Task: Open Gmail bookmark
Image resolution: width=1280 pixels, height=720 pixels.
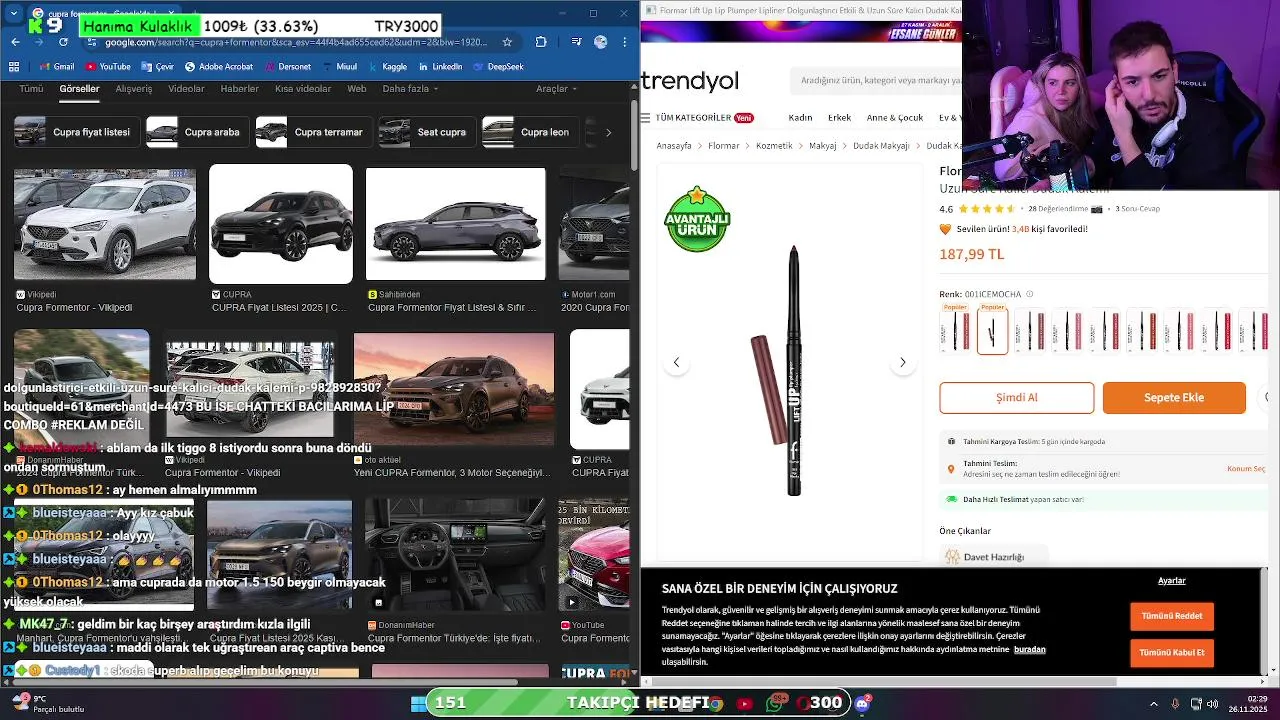Action: click(x=57, y=67)
